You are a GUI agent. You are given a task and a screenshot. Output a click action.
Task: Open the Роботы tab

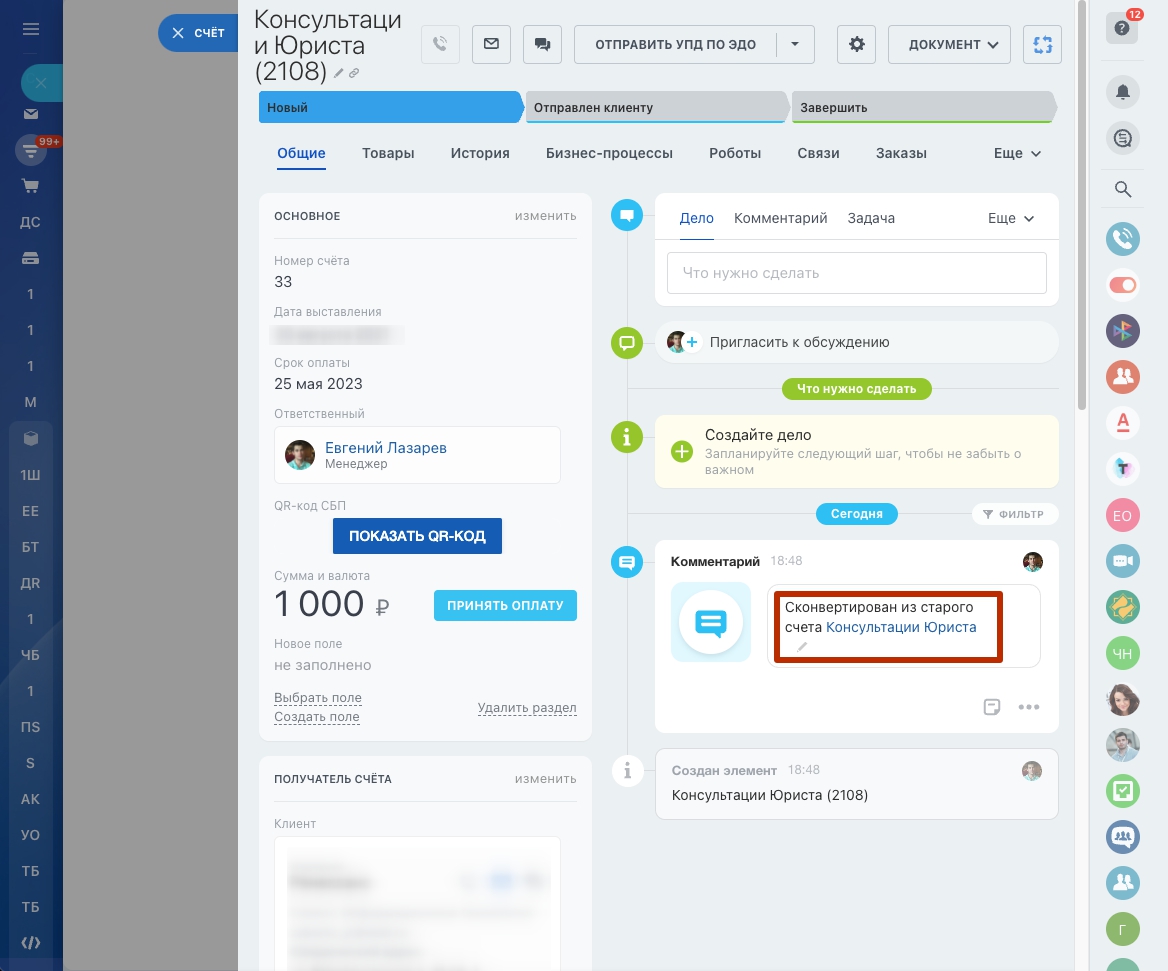735,153
